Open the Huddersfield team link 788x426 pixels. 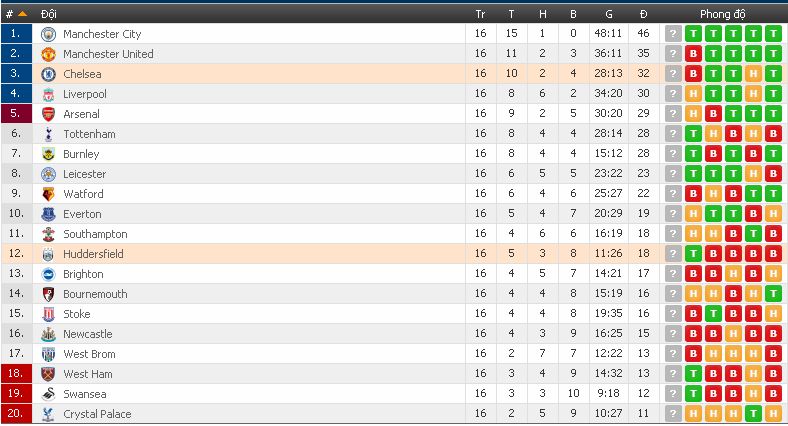pyautogui.click(x=93, y=254)
